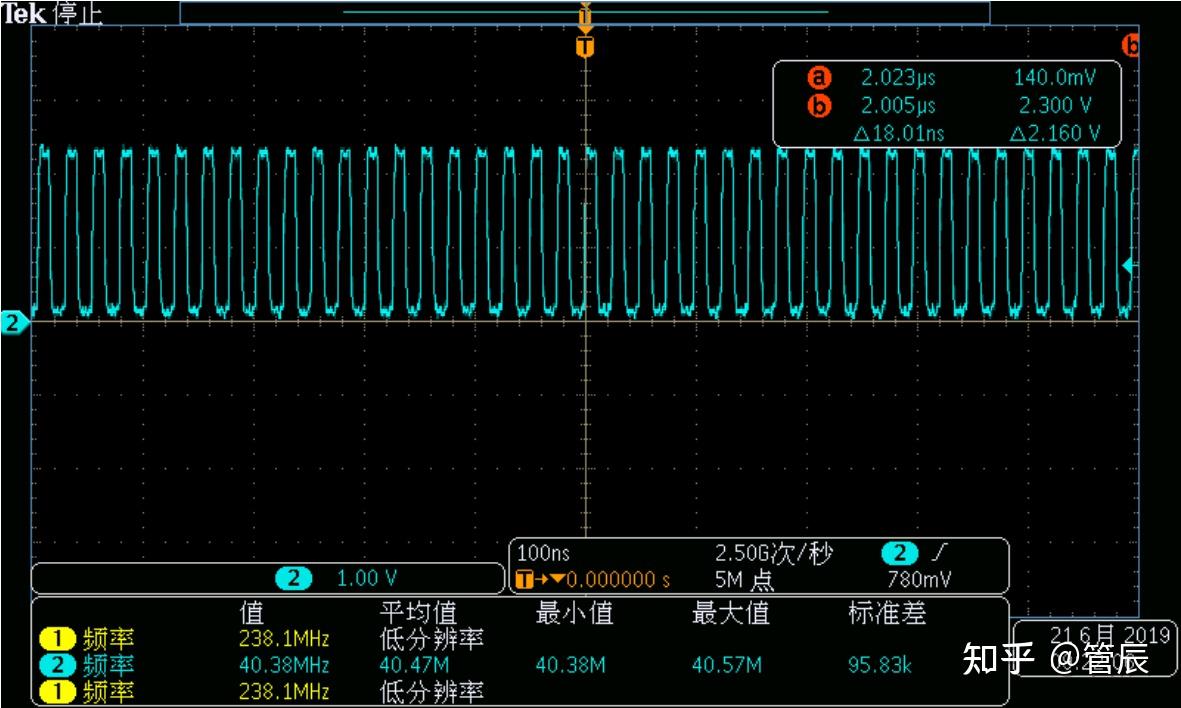Image resolution: width=1181 pixels, height=708 pixels.
Task: Select cursor marker 'b' in the readout box
Action: click(818, 105)
